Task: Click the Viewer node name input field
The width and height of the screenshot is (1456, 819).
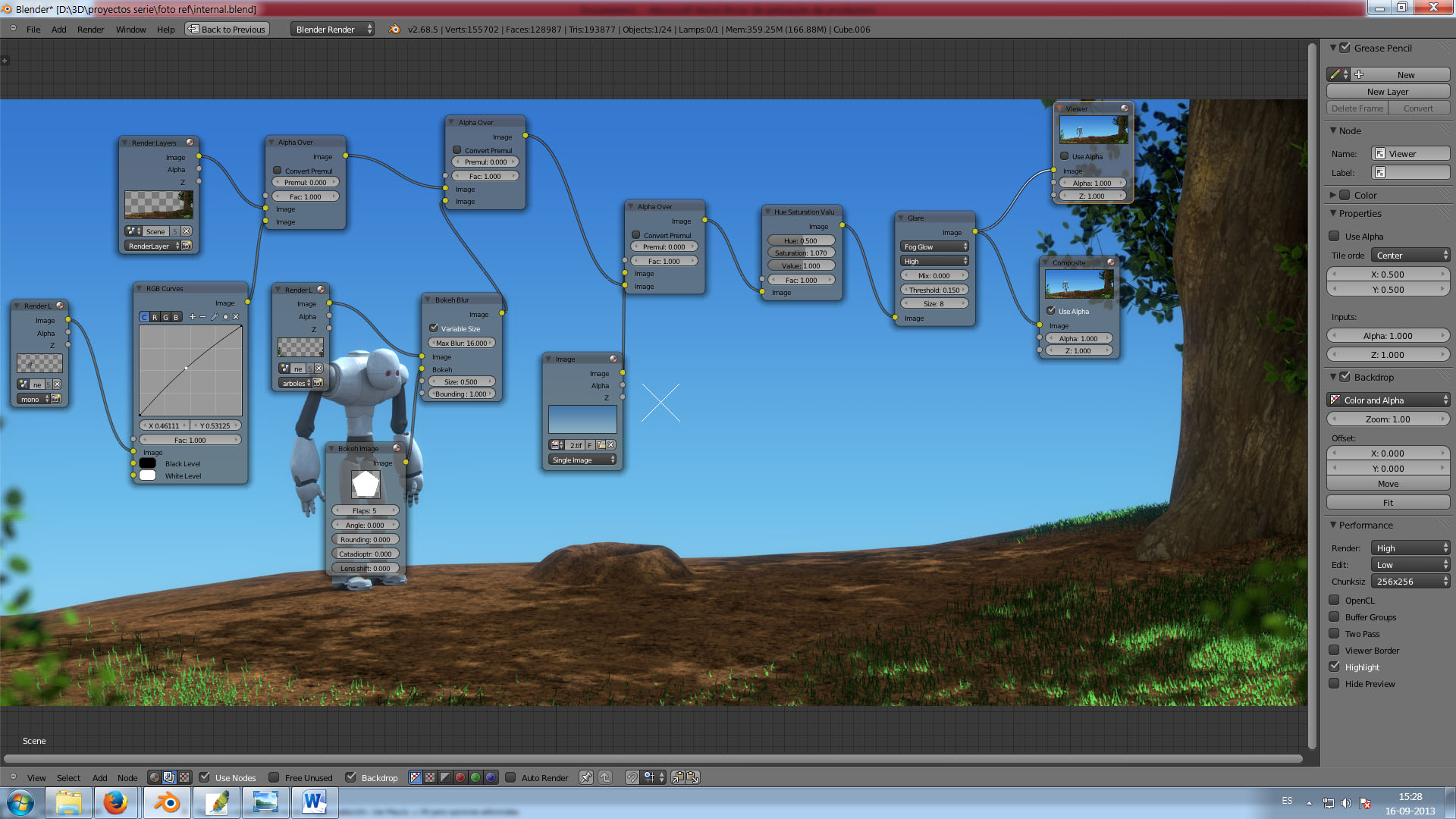Action: click(x=1410, y=154)
